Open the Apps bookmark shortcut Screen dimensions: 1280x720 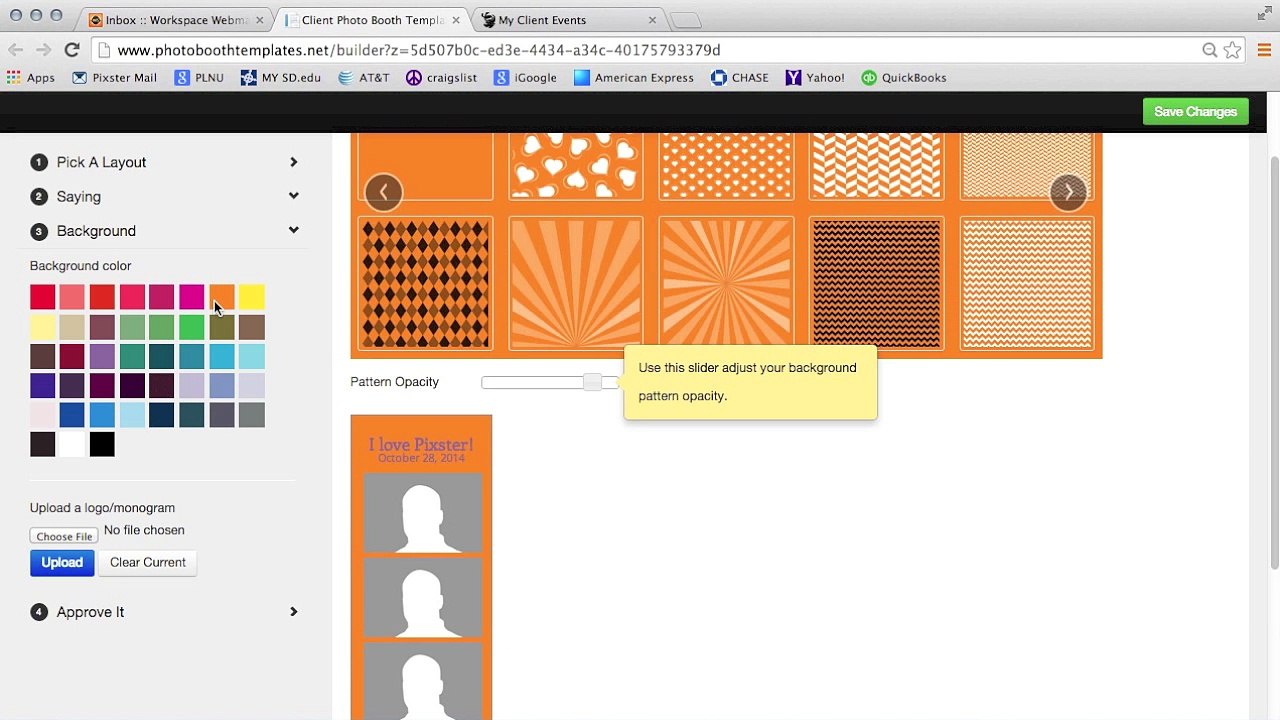pos(31,78)
